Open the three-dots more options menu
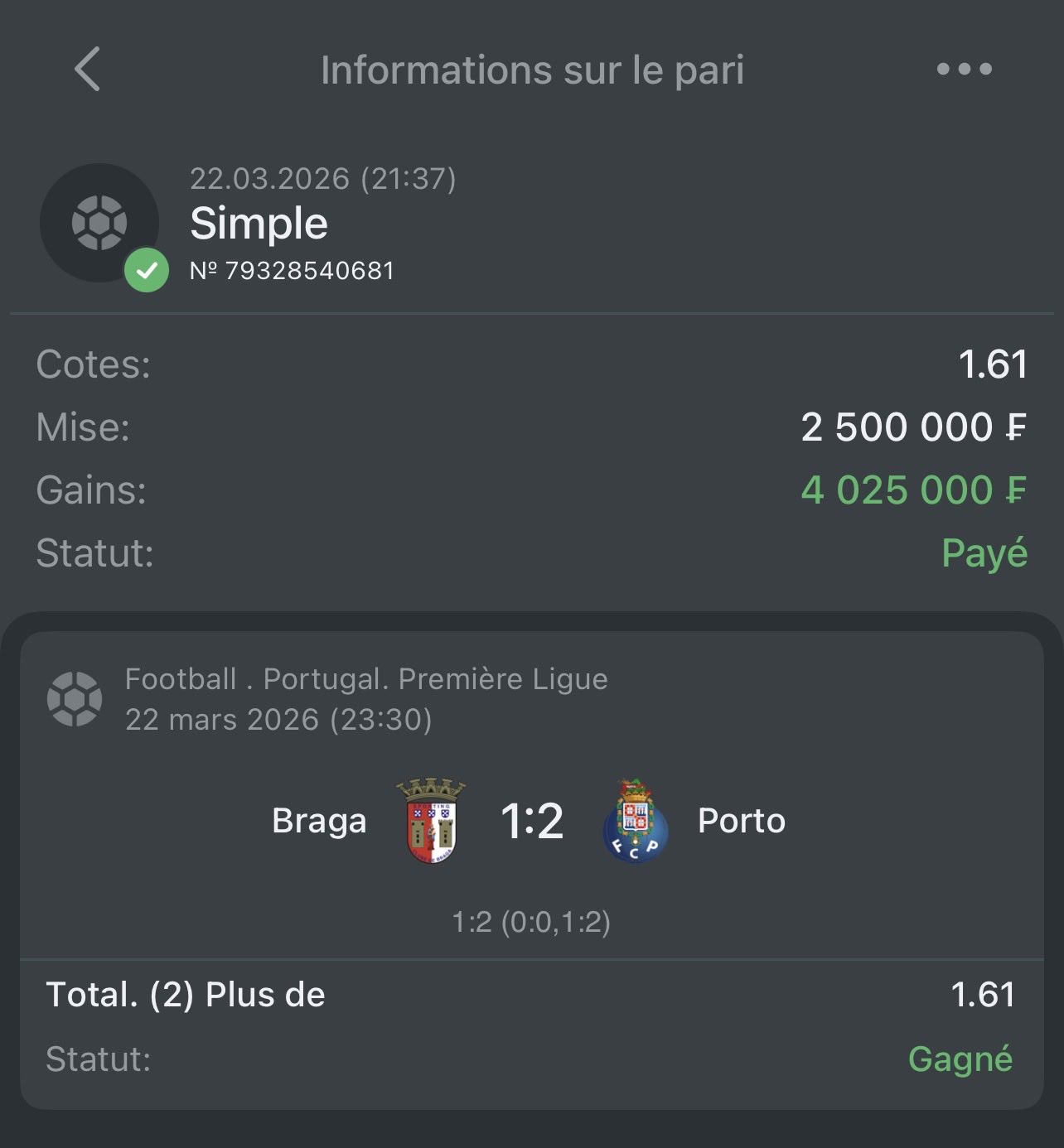 point(964,69)
